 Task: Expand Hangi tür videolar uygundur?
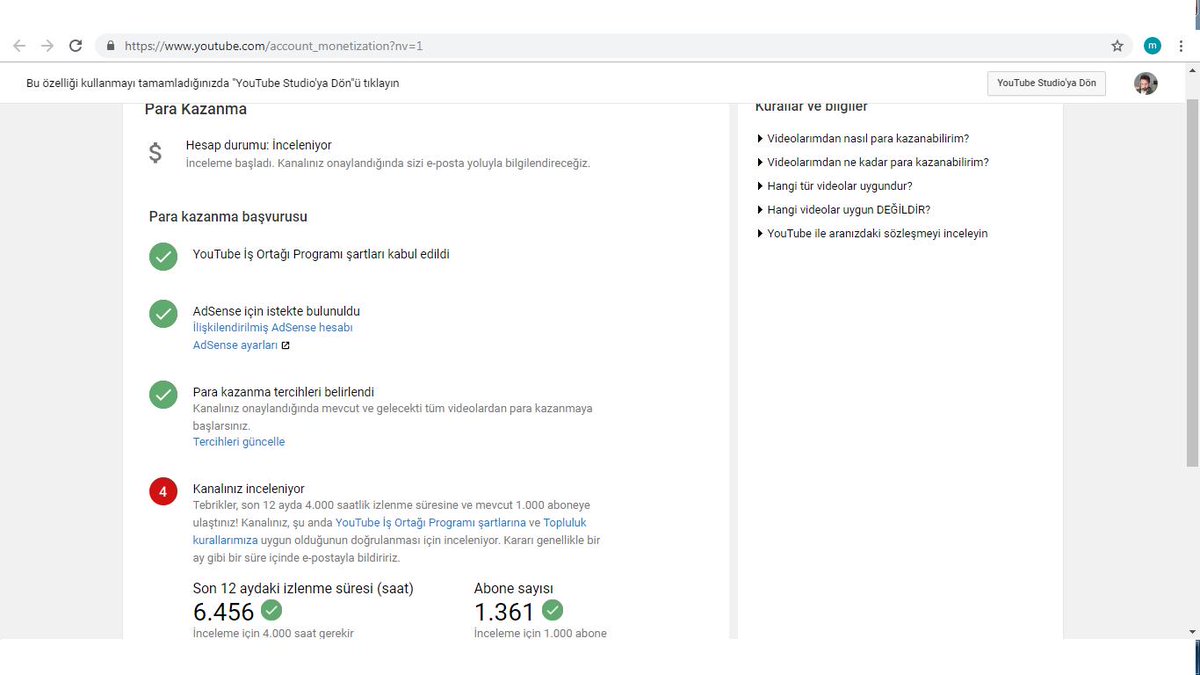tap(835, 186)
